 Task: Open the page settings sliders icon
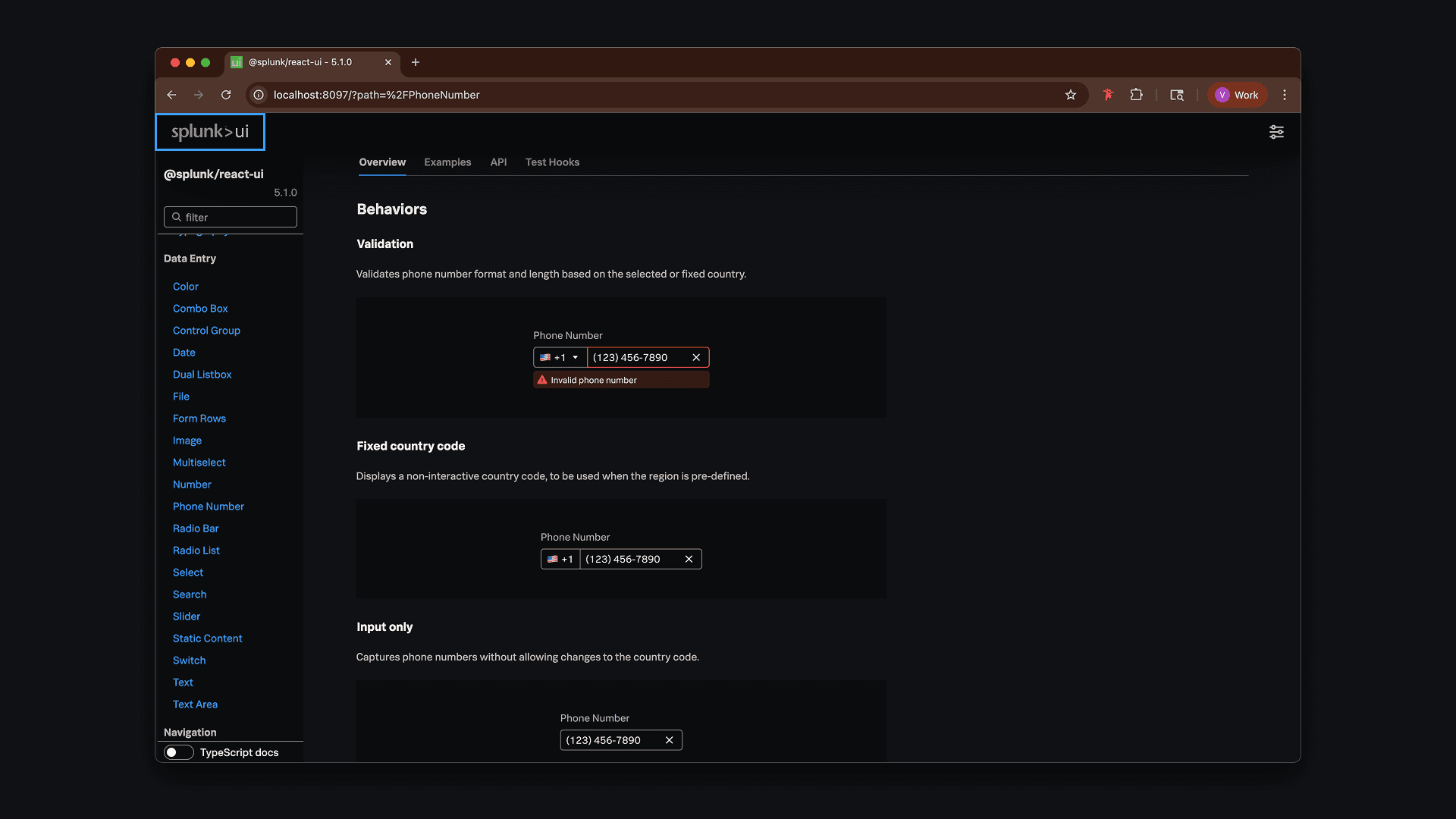[1276, 132]
